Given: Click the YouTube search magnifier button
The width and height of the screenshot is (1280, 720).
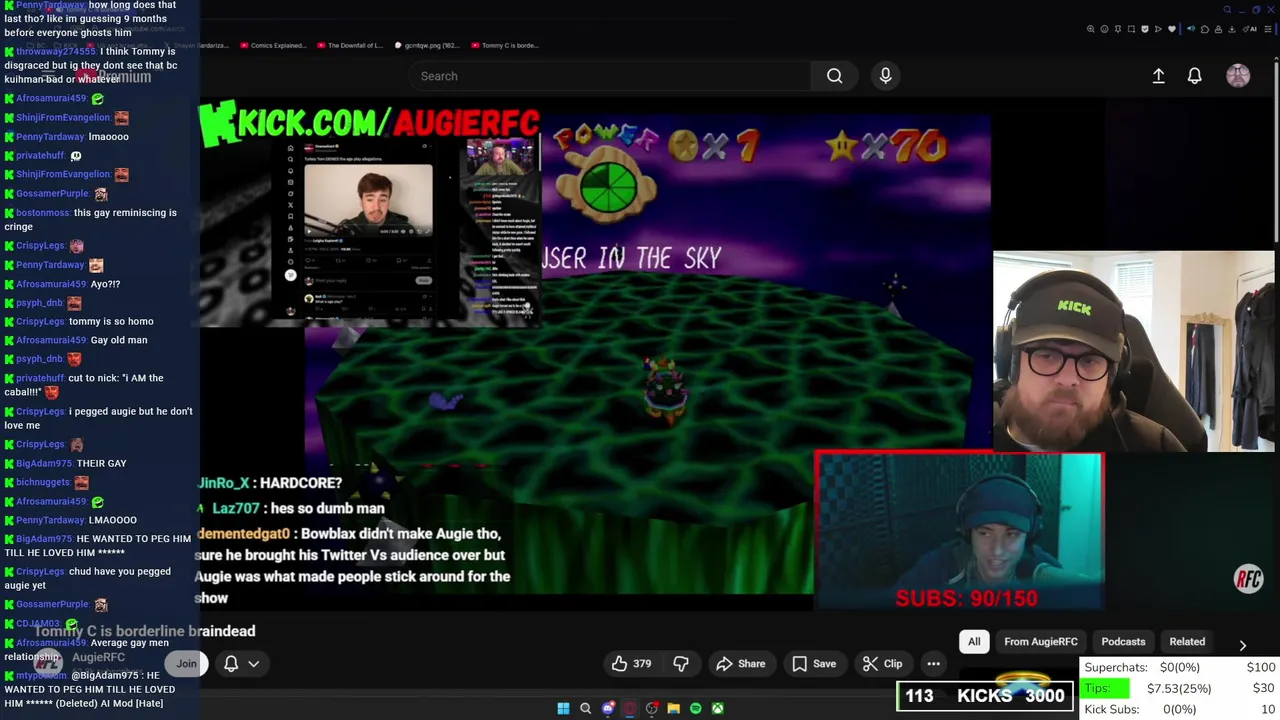Looking at the screenshot, I should (x=834, y=76).
